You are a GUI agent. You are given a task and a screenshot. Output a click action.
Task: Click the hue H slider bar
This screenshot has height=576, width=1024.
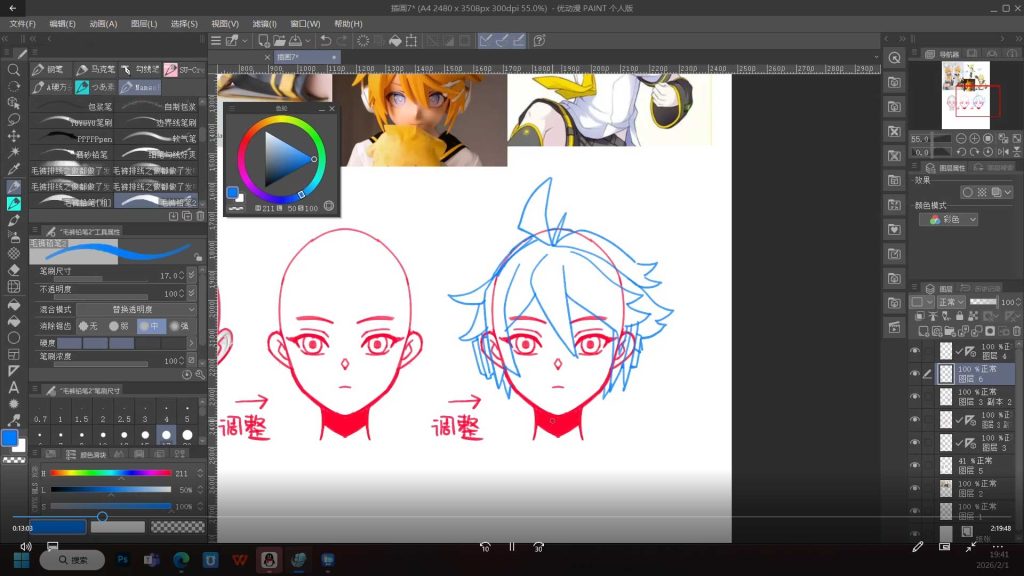tap(111, 473)
